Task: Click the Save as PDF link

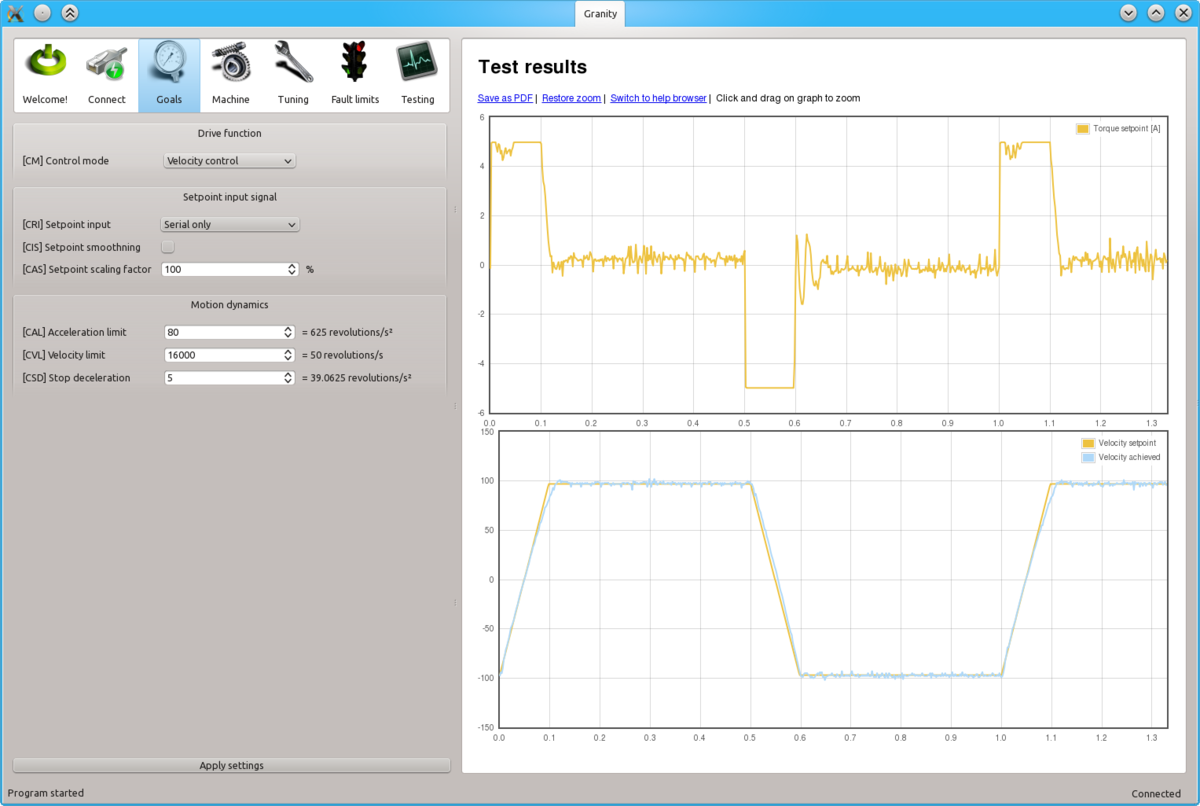Action: tap(504, 98)
